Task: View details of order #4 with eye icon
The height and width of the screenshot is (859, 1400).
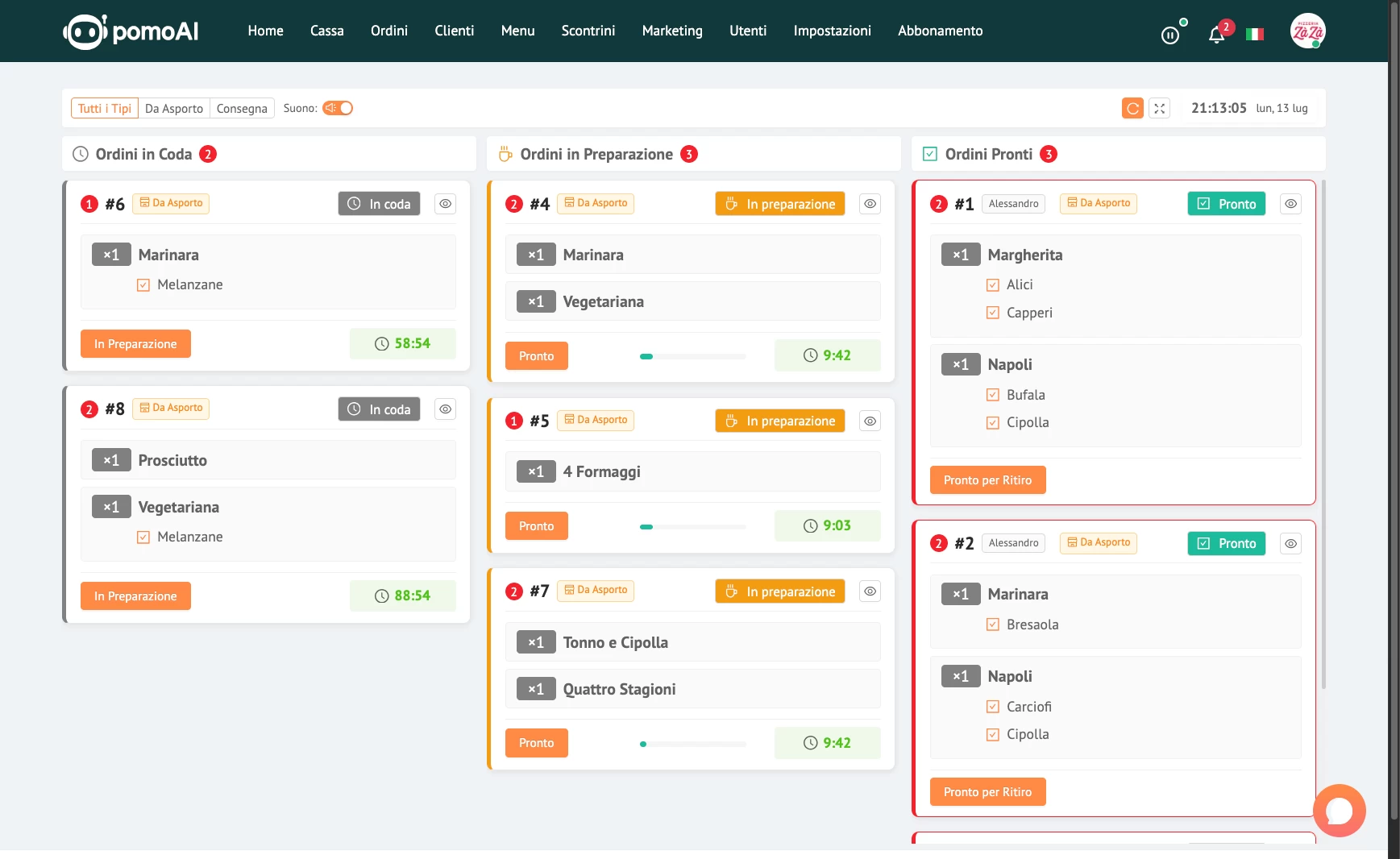Action: point(870,204)
